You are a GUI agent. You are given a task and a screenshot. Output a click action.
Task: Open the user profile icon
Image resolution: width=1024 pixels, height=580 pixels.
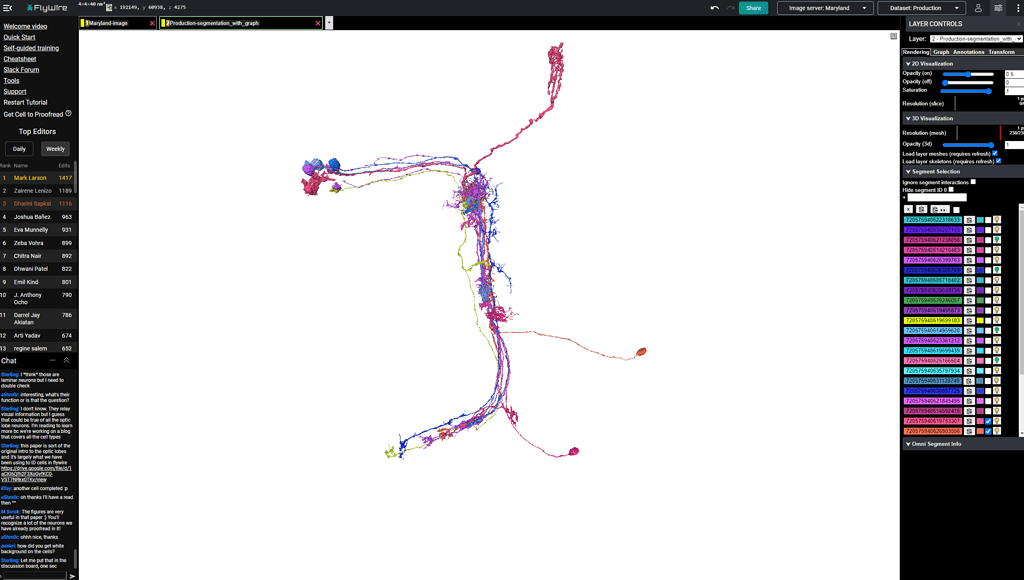click(978, 8)
